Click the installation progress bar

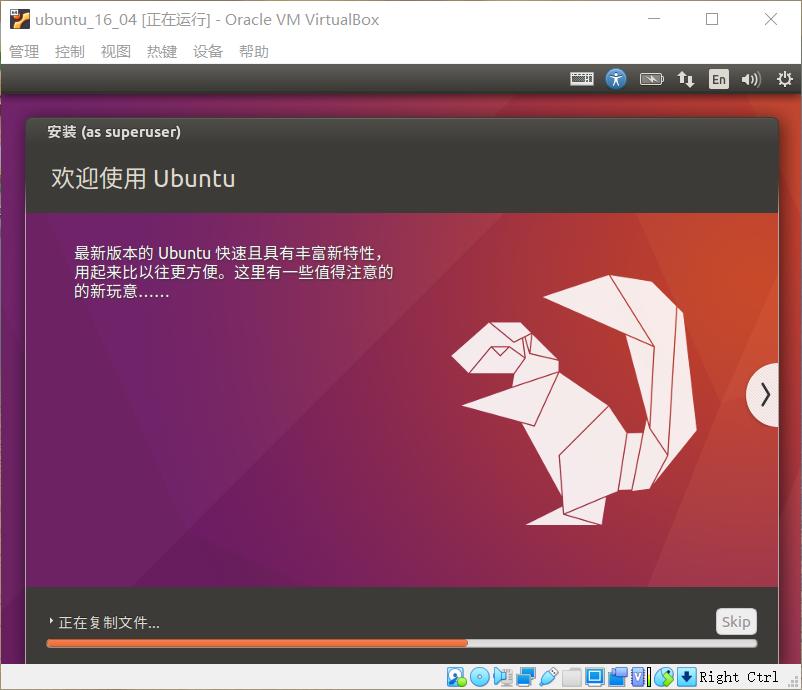coord(402,643)
